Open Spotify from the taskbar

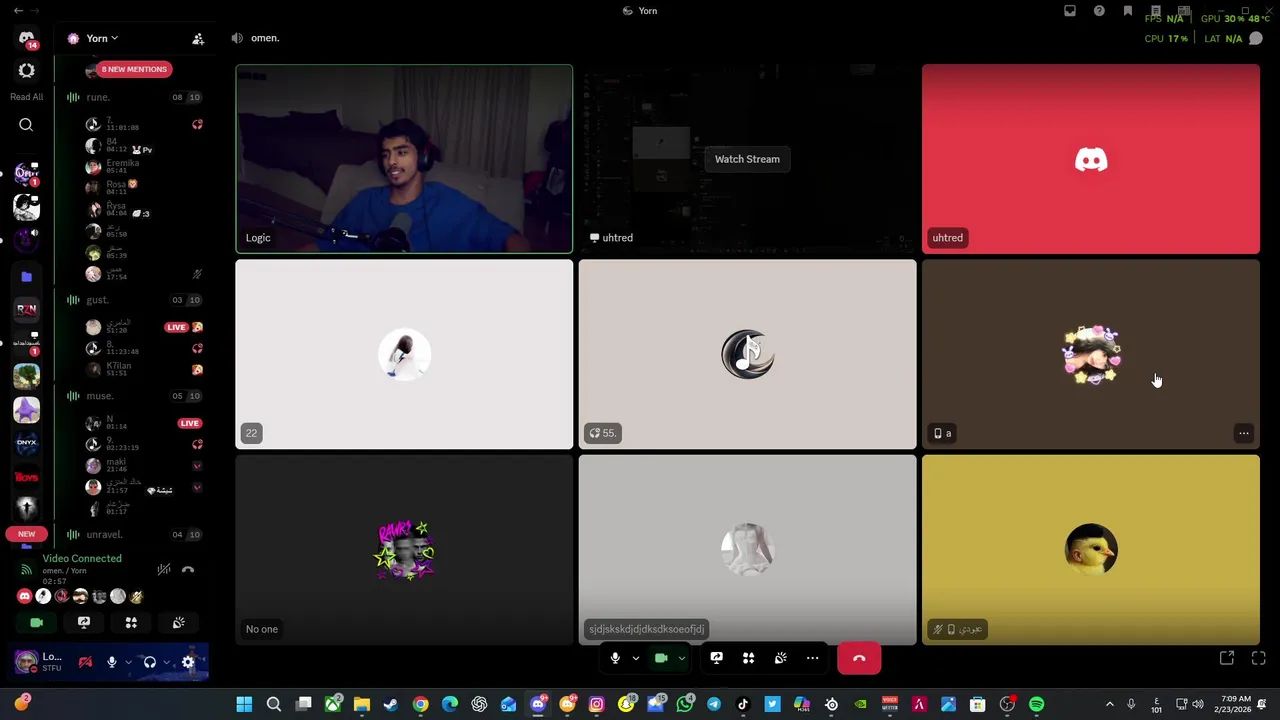click(x=1036, y=705)
